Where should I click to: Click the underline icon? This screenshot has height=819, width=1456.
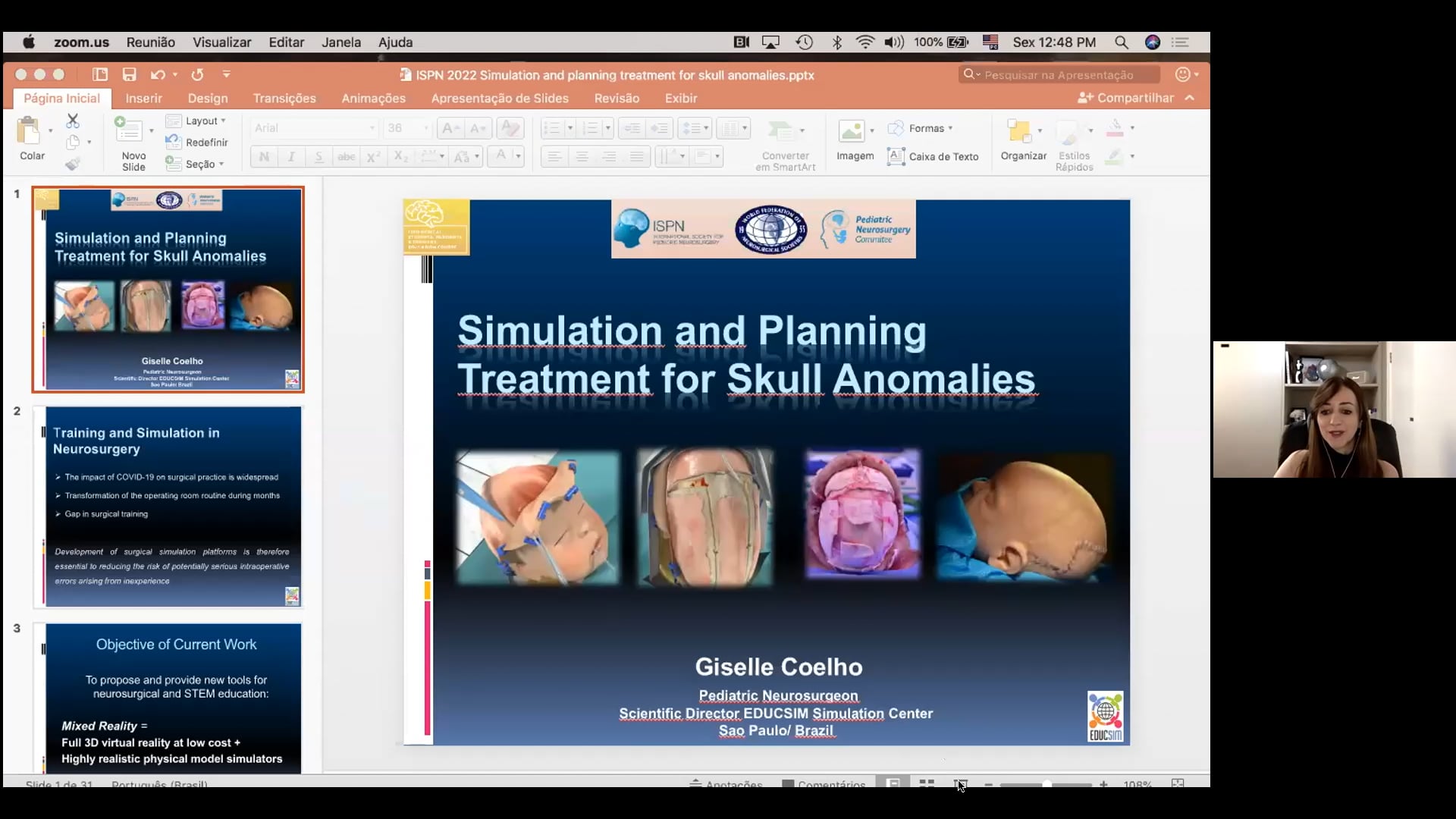[x=318, y=156]
